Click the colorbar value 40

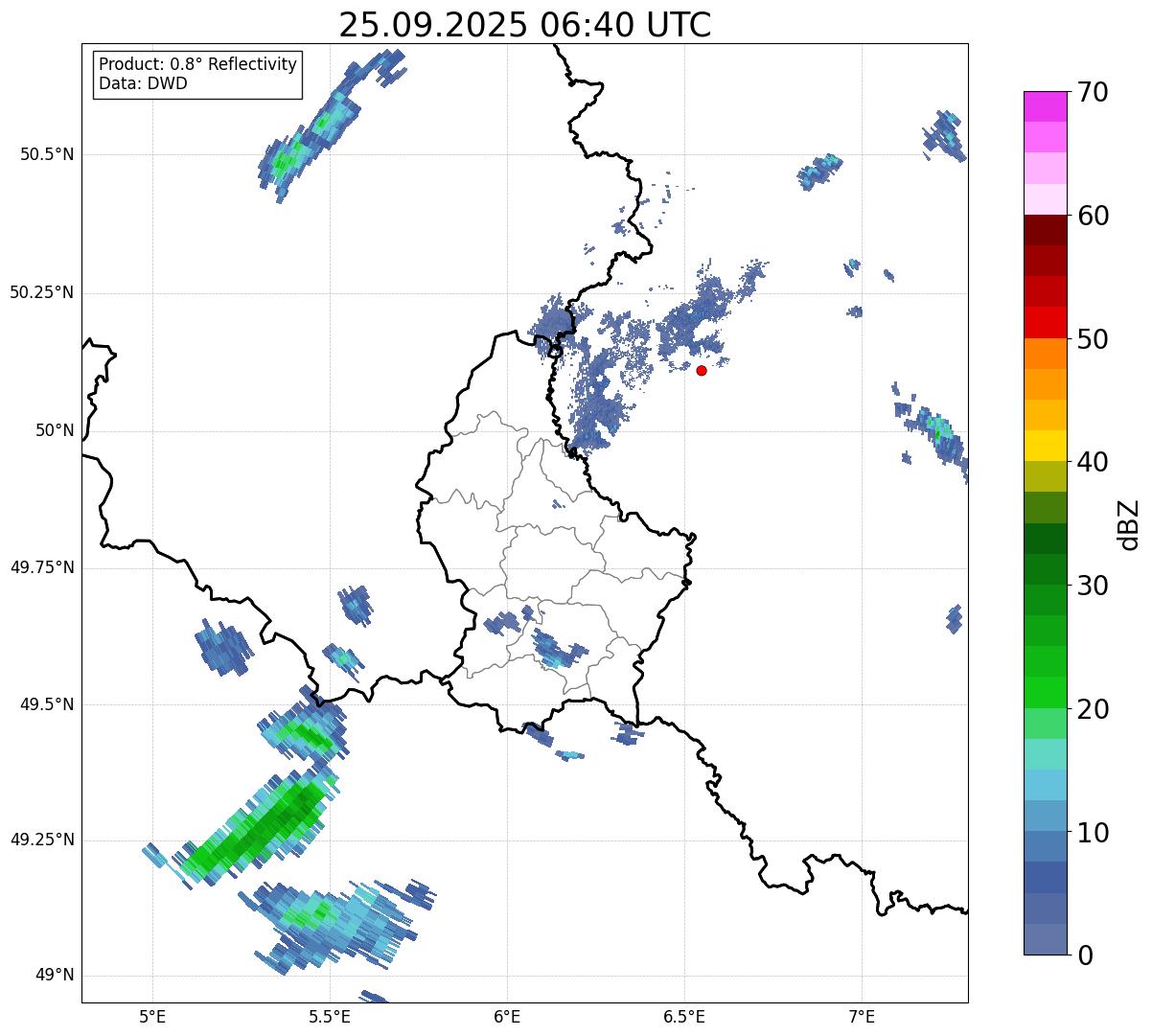[1093, 462]
